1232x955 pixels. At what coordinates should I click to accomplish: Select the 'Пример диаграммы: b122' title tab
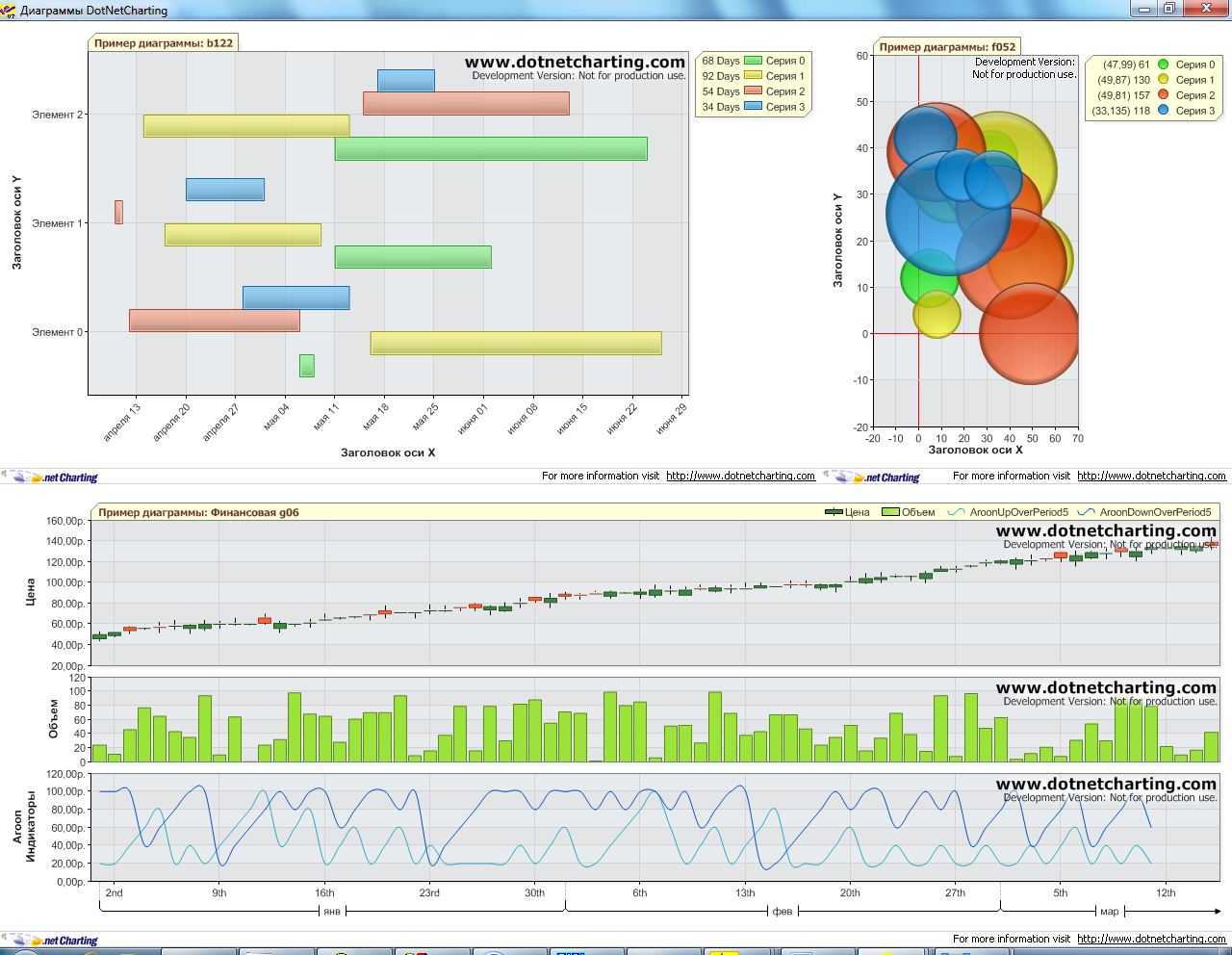tap(164, 43)
